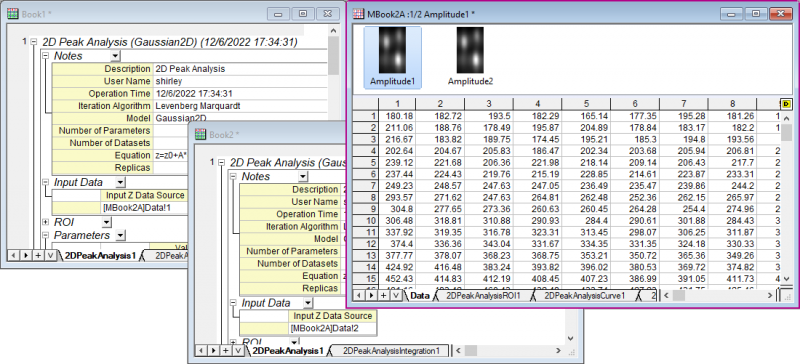Image resolution: width=800 pixels, height=364 pixels.
Task: Collapse 2D Peak Analysis report tree in Book1
Action: coord(33,42)
